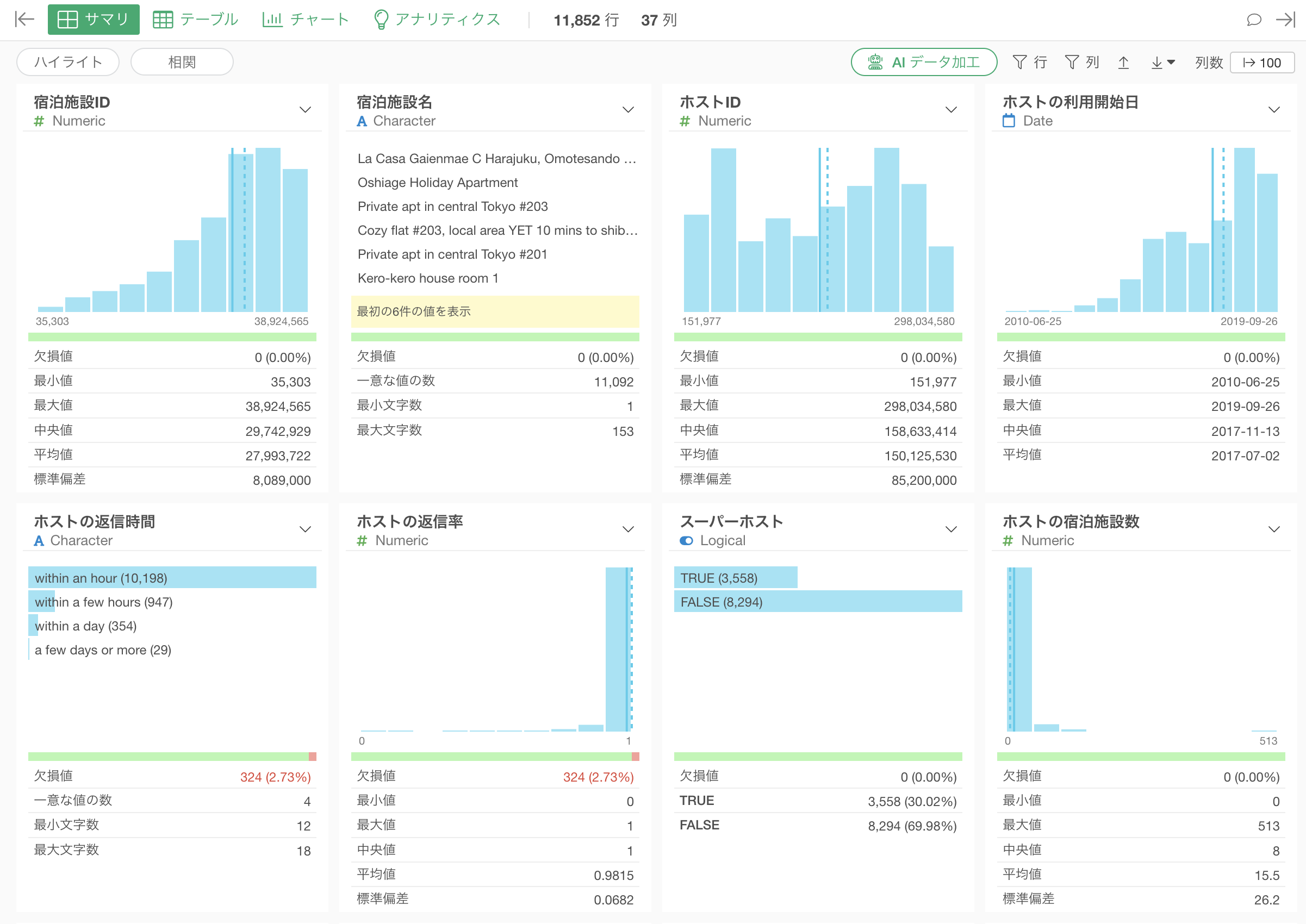Toggle the 相関 pill
This screenshot has height=924, width=1306.
point(182,61)
